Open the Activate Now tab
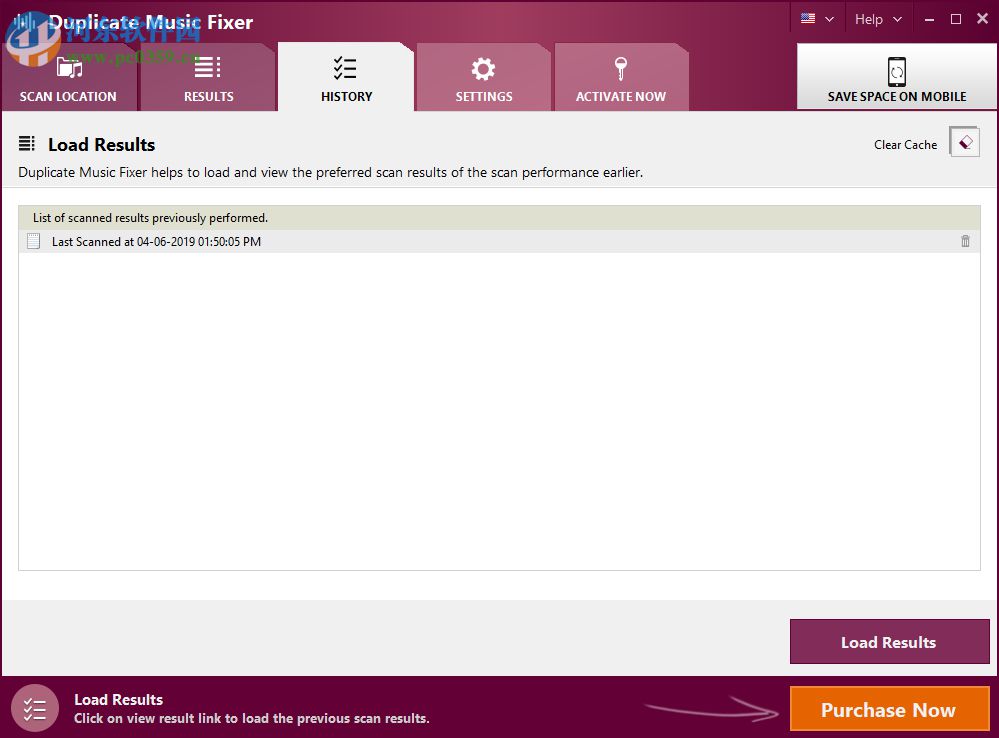Image resolution: width=999 pixels, height=738 pixels. click(x=621, y=78)
